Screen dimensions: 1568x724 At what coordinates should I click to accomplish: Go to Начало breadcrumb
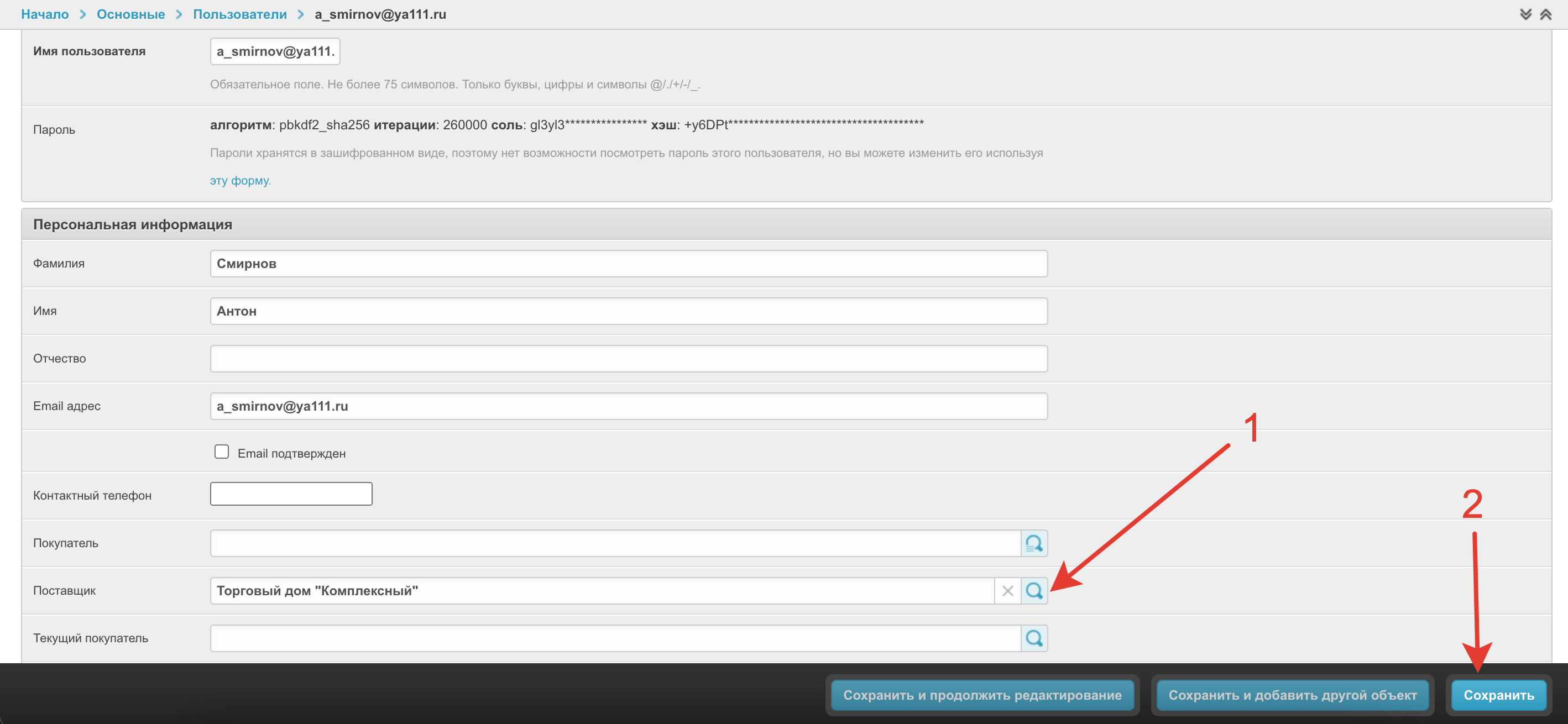pos(44,14)
